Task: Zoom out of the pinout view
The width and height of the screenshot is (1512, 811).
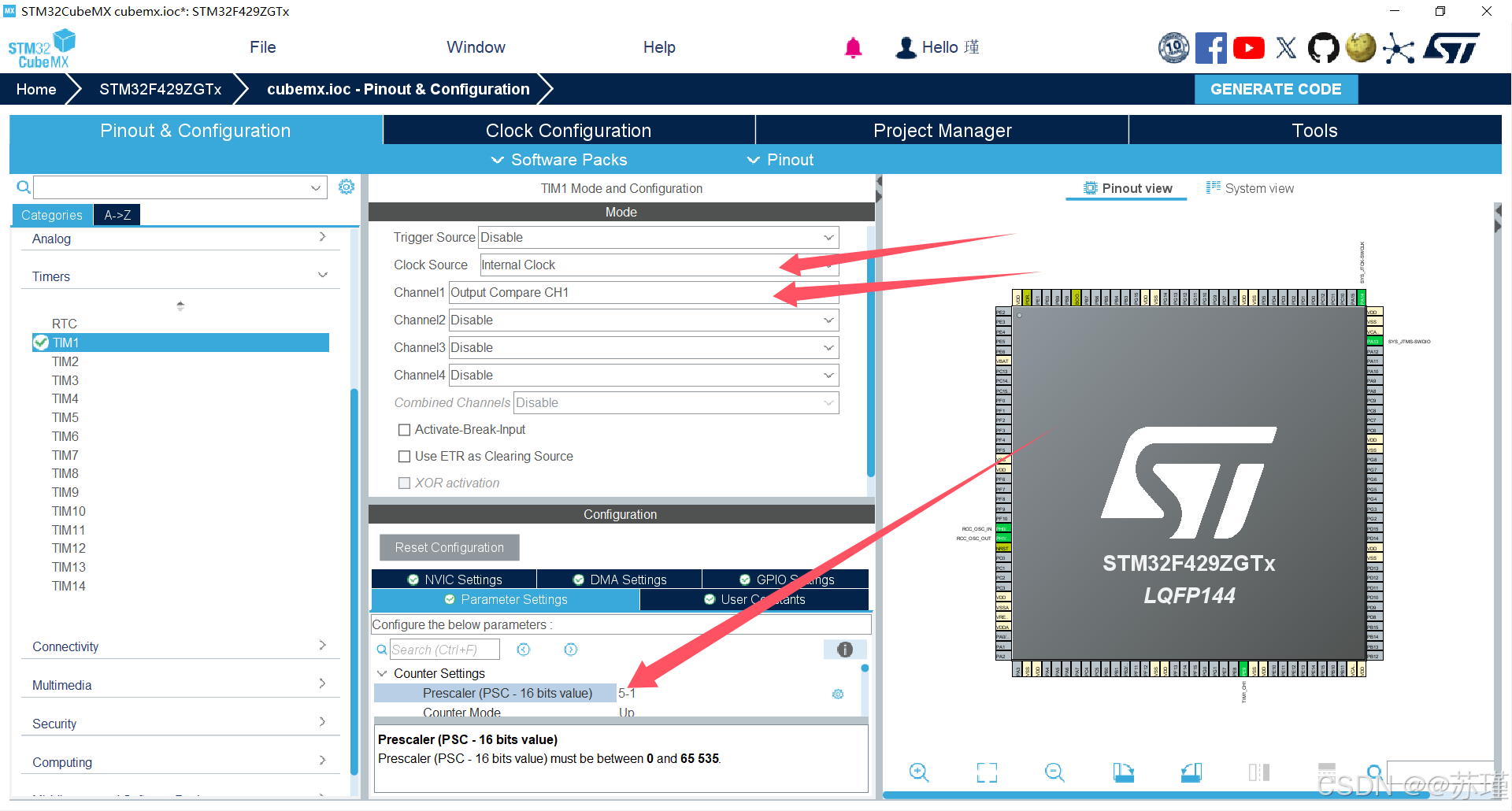Action: click(x=1054, y=772)
